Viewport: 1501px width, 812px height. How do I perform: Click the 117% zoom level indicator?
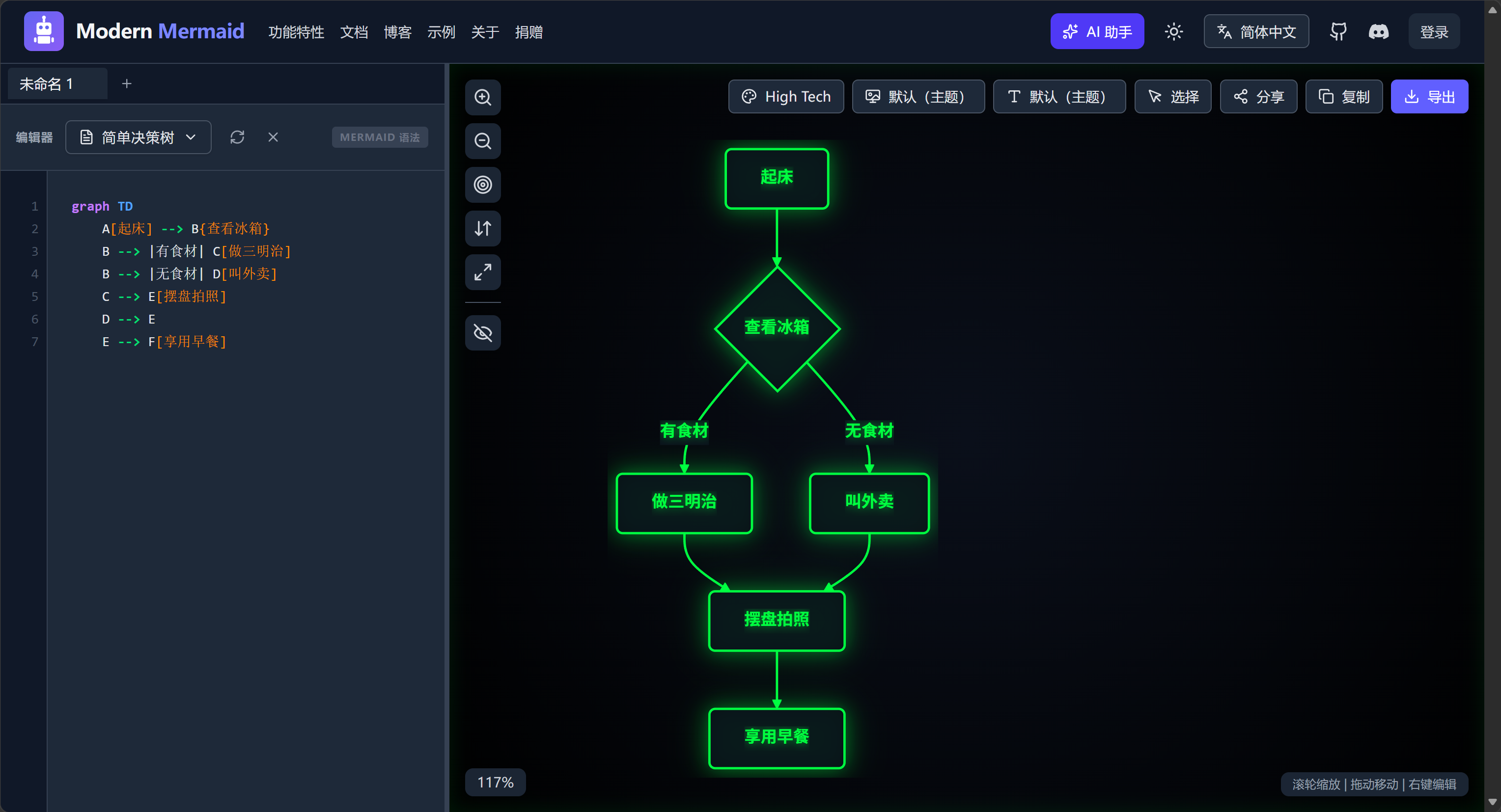[495, 782]
